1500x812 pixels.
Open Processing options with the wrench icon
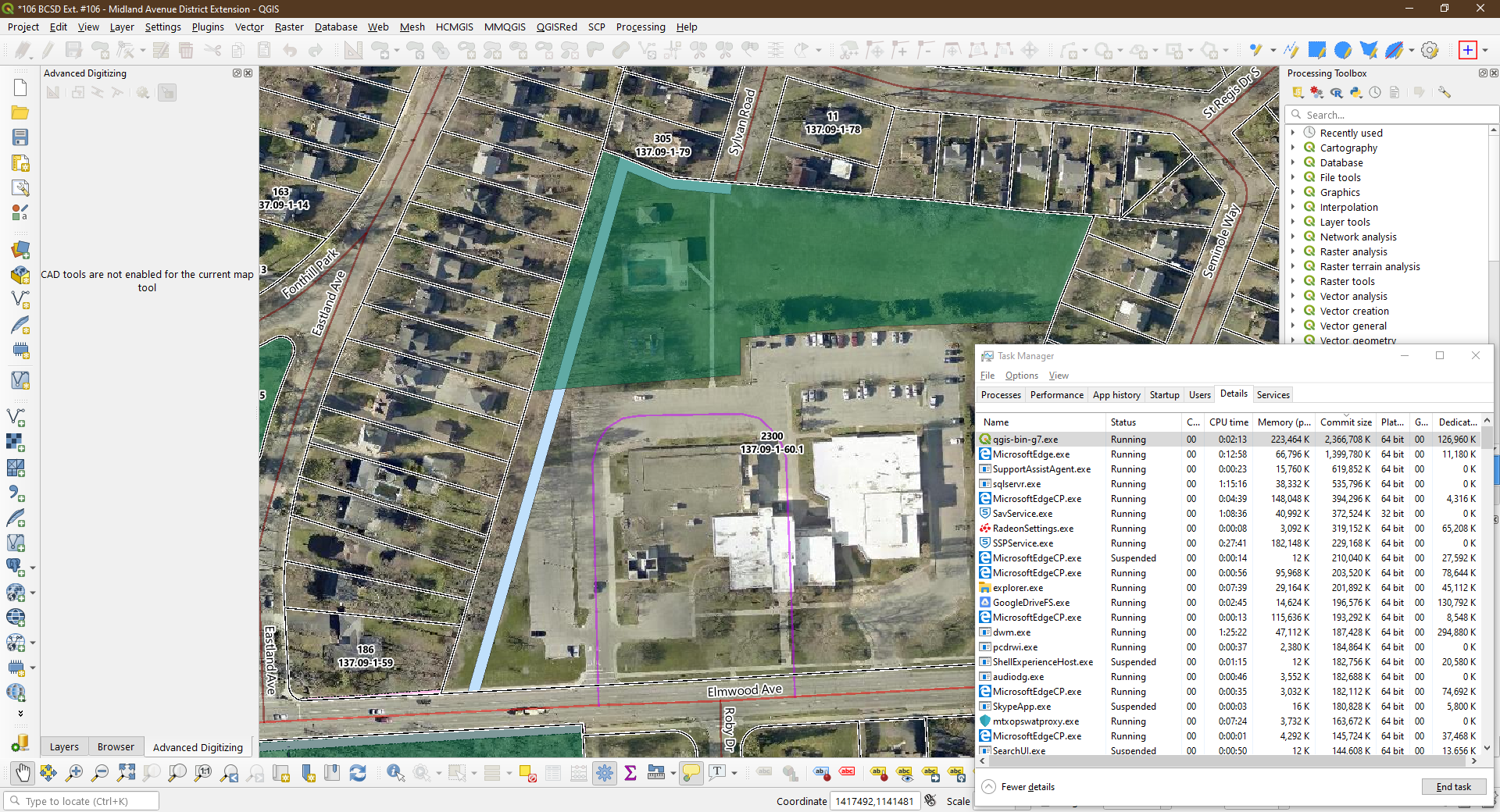pyautogui.click(x=1443, y=91)
